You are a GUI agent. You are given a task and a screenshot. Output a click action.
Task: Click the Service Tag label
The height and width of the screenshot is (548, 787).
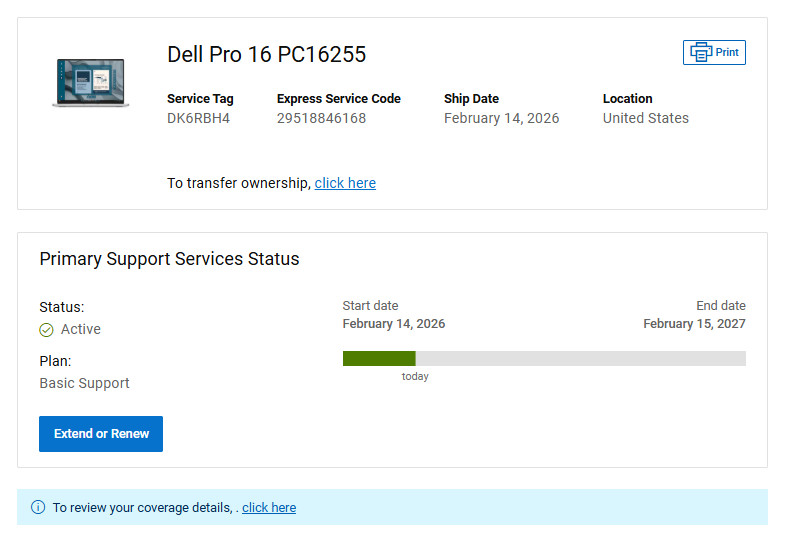click(200, 99)
